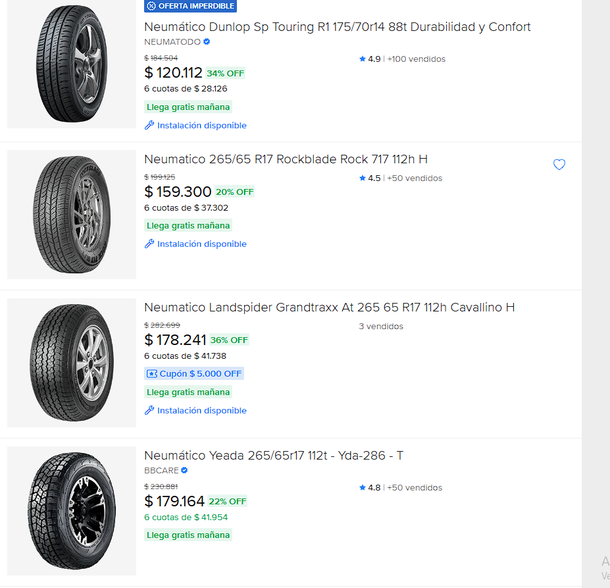The width and height of the screenshot is (610, 588).
Task: Click the wrench icon under Dunlop listing
Action: [x=150, y=126]
